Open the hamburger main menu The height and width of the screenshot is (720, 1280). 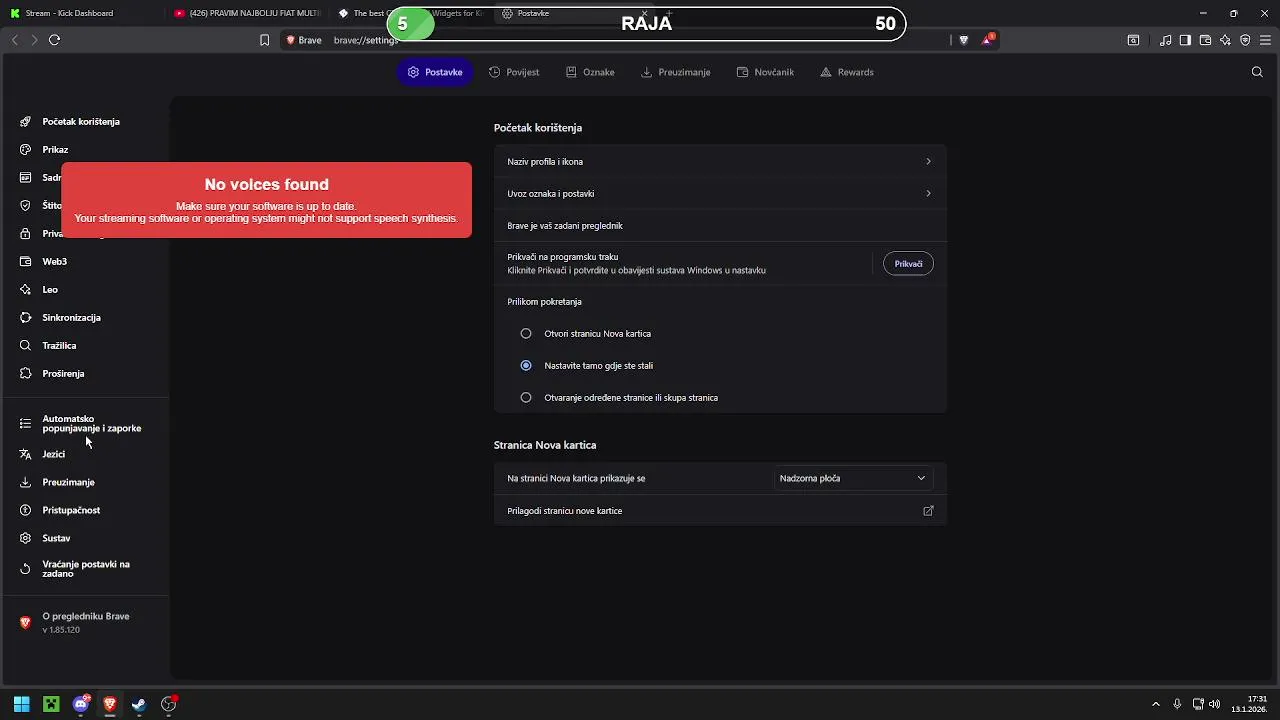click(x=1265, y=40)
